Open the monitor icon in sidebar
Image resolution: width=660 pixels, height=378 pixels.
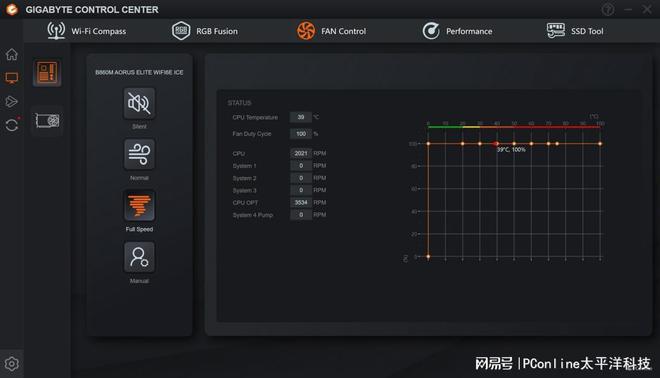pyautogui.click(x=12, y=78)
